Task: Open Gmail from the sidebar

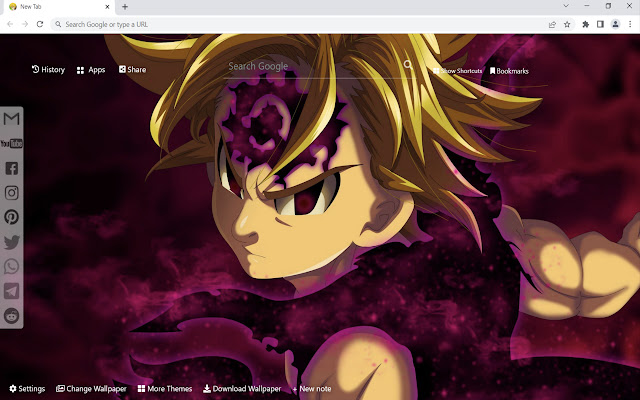Action: [11, 119]
